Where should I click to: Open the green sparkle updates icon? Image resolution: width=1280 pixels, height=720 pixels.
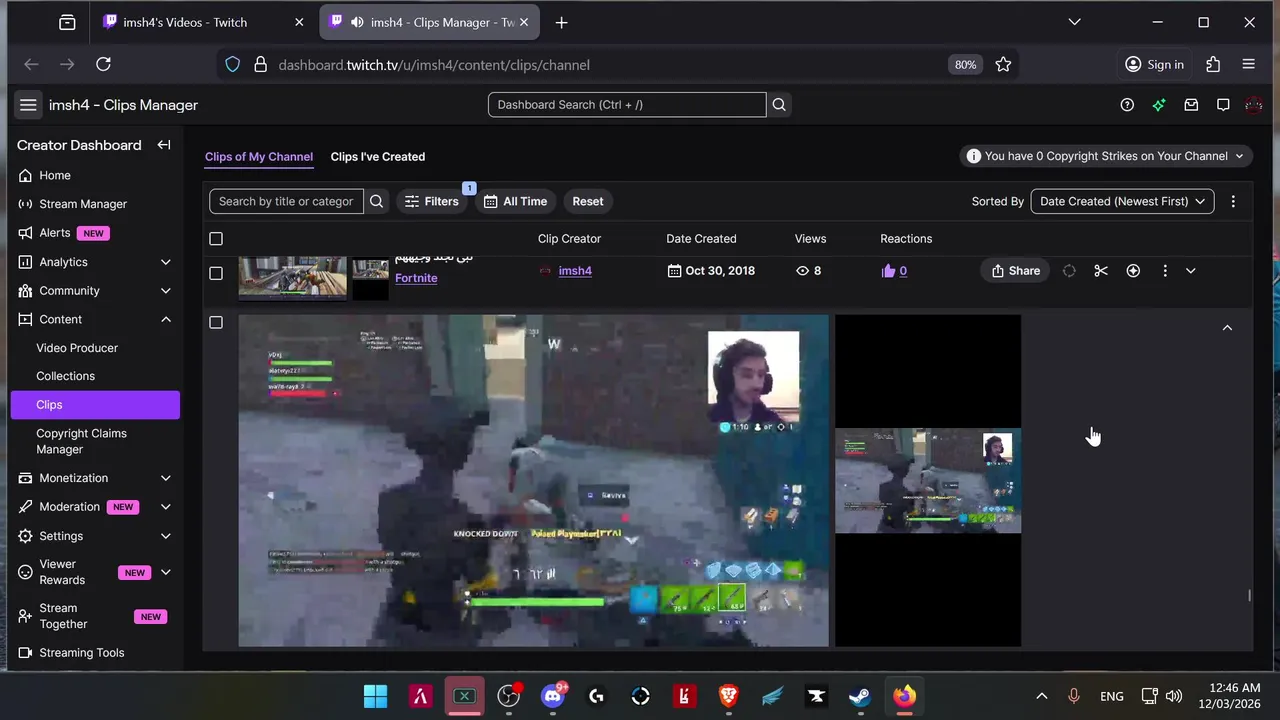coord(1159,105)
